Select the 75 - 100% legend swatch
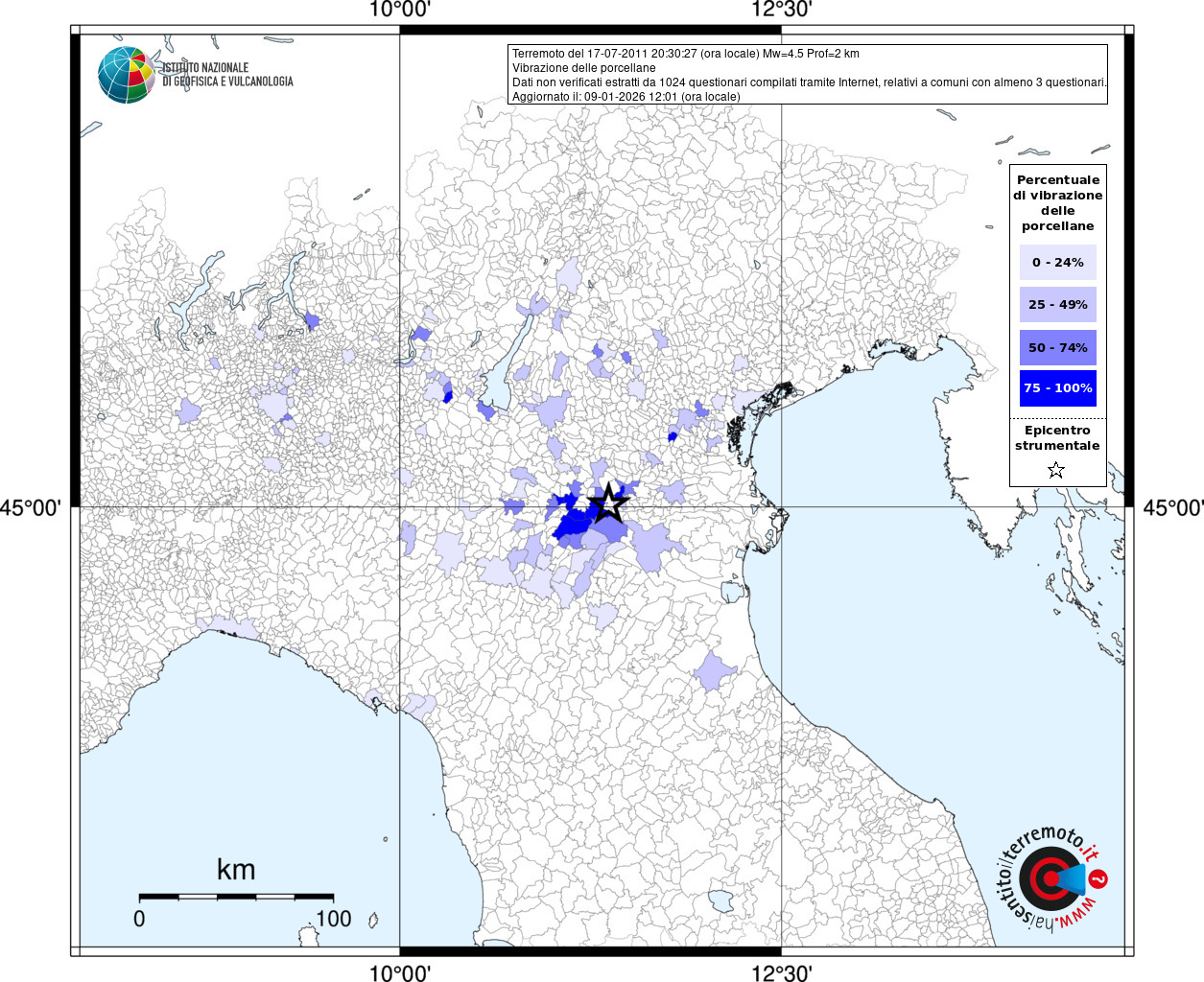The image size is (1204, 982). (1057, 388)
